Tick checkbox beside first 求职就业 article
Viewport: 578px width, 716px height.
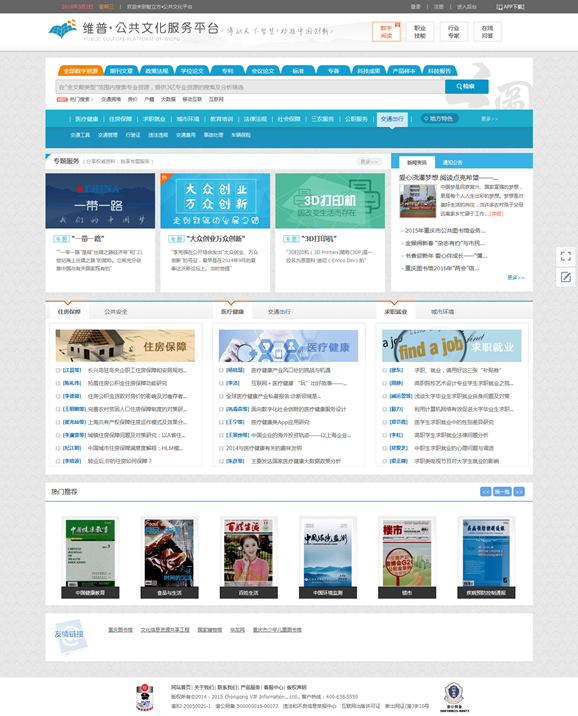coord(384,370)
